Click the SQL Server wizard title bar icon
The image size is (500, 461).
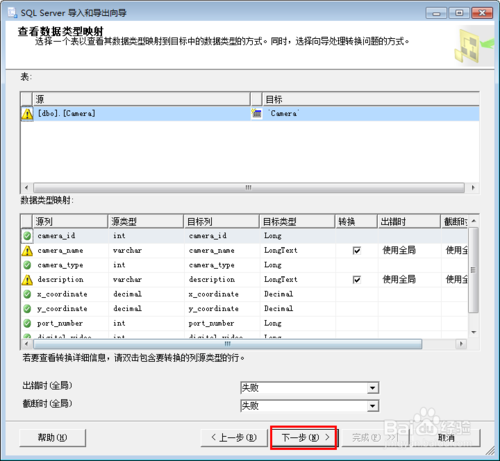click(x=12, y=13)
